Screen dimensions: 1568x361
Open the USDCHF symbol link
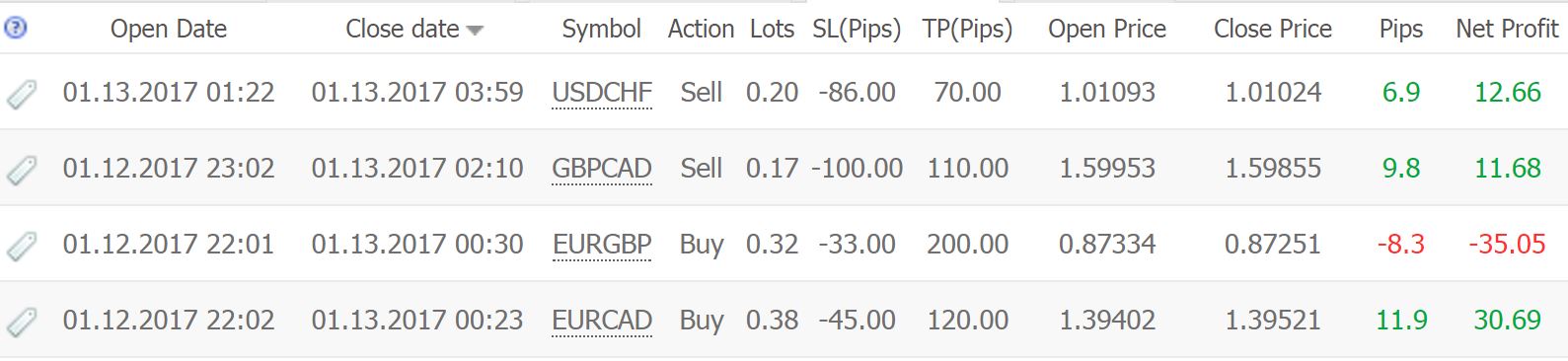pyautogui.click(x=602, y=93)
